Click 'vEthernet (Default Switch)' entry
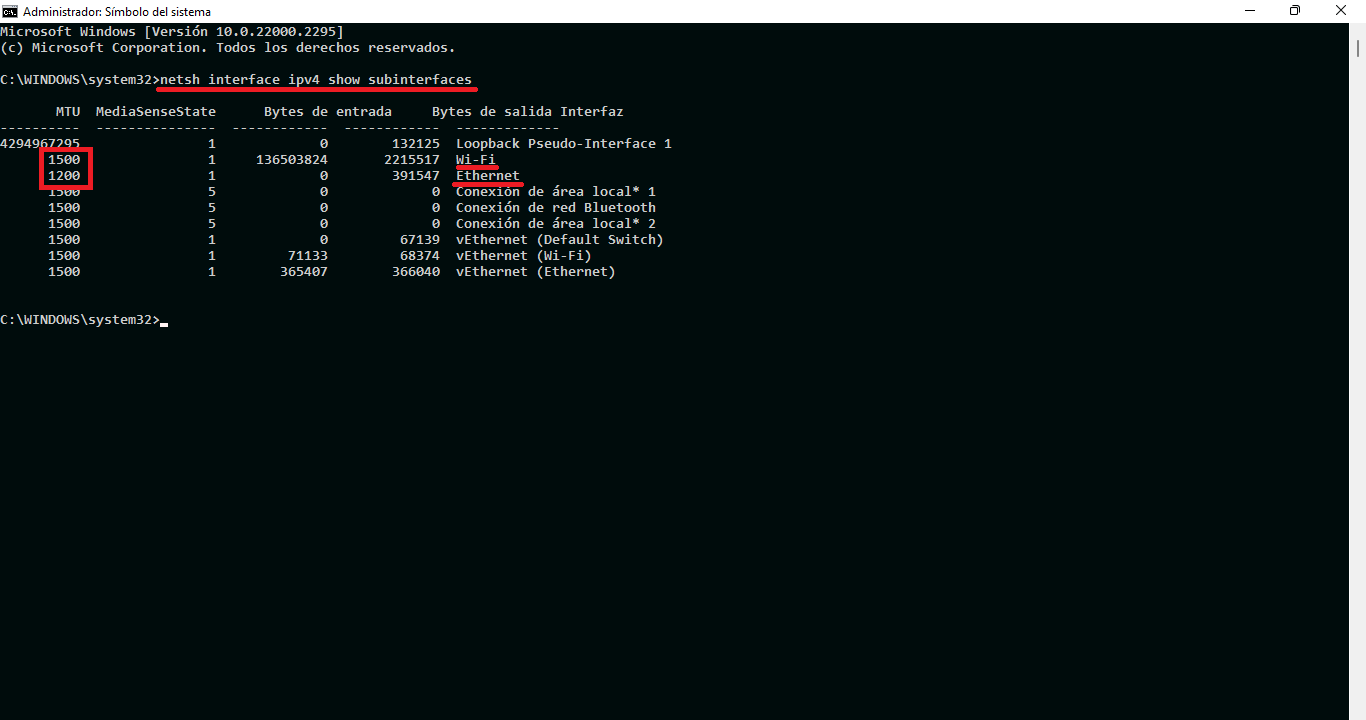Screen dimensions: 1366x720 pyautogui.click(x=560, y=239)
